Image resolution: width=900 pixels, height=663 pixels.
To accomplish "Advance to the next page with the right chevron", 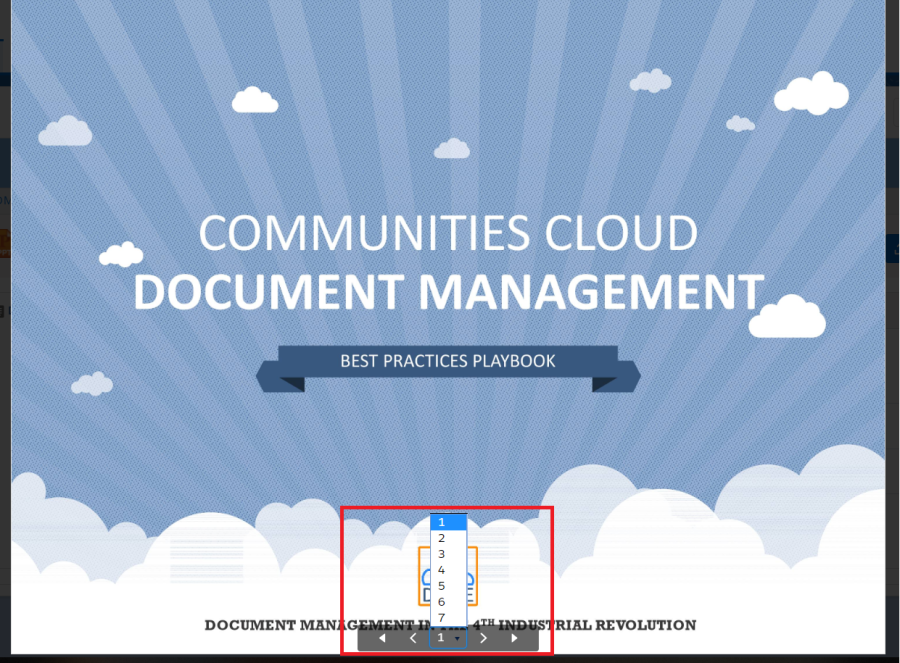I will point(484,638).
